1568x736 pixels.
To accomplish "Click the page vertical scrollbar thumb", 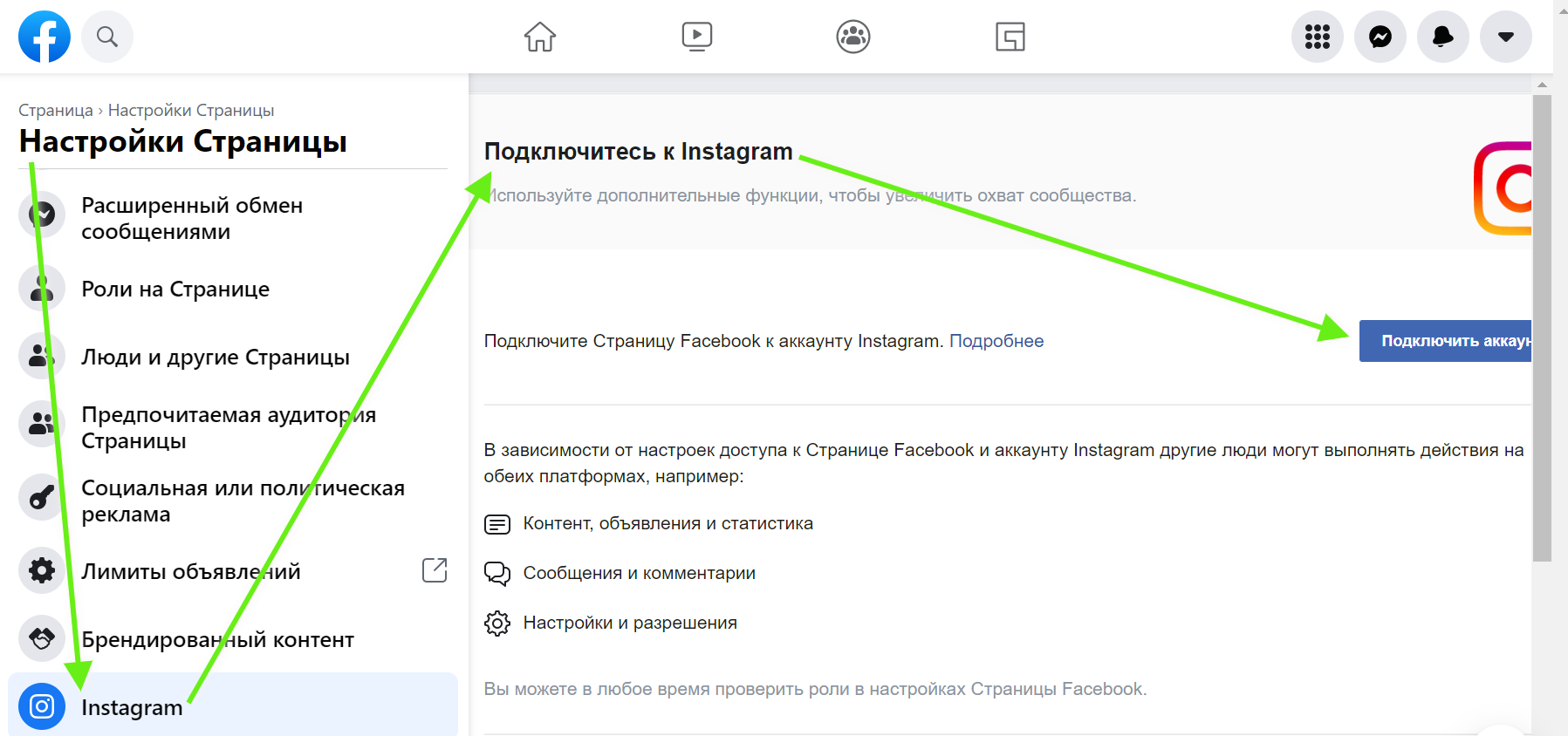I will pos(1542,328).
